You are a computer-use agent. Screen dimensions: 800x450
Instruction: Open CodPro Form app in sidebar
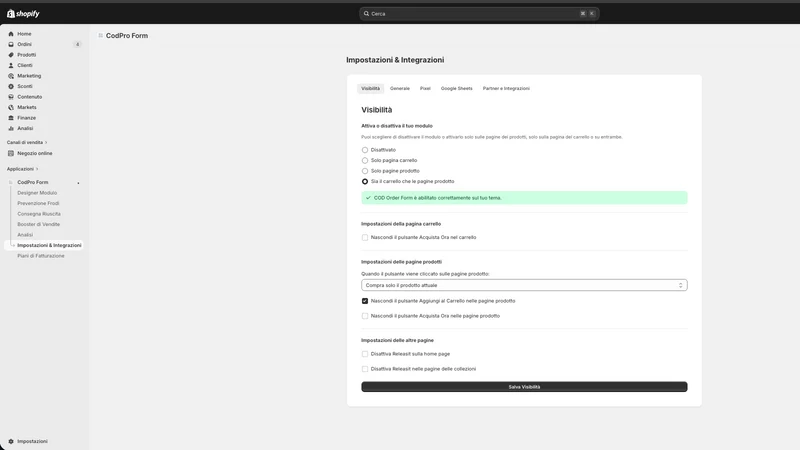[33, 182]
